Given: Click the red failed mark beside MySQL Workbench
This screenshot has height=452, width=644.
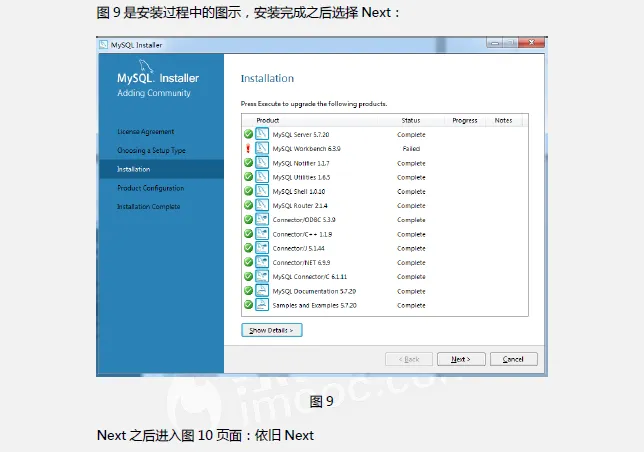Looking at the screenshot, I should [x=248, y=148].
